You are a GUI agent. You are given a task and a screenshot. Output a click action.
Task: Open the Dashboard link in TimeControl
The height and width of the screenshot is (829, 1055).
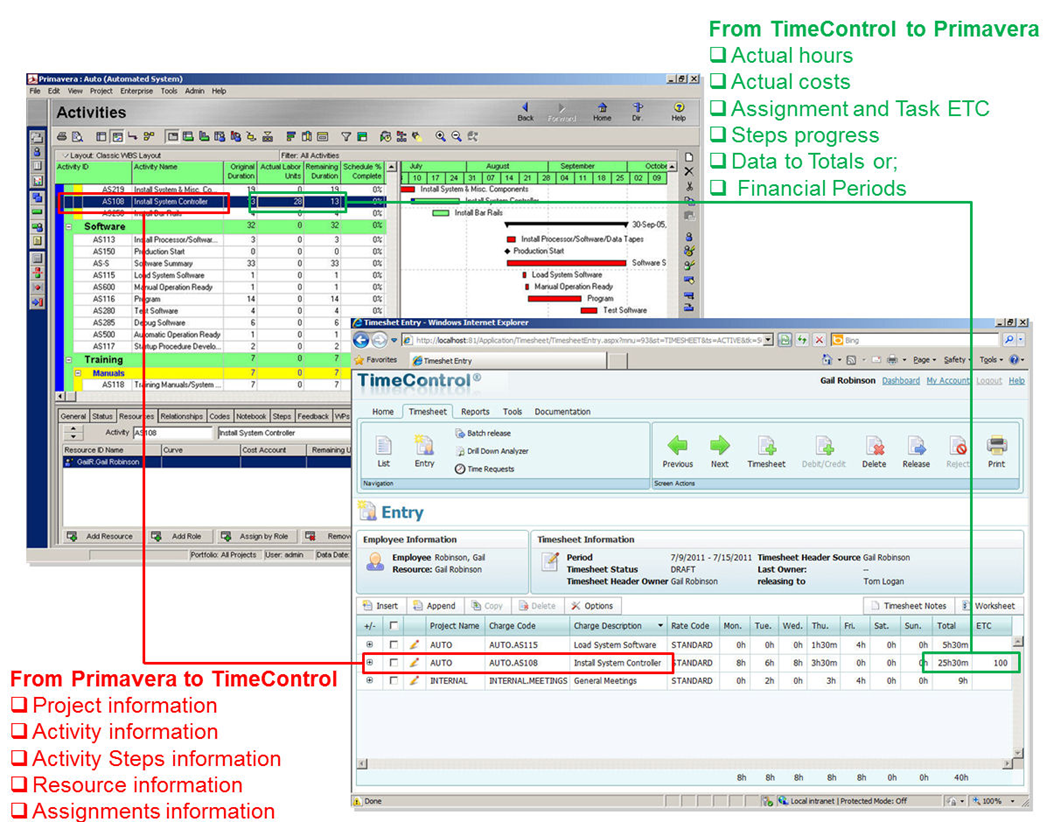pyautogui.click(x=901, y=381)
